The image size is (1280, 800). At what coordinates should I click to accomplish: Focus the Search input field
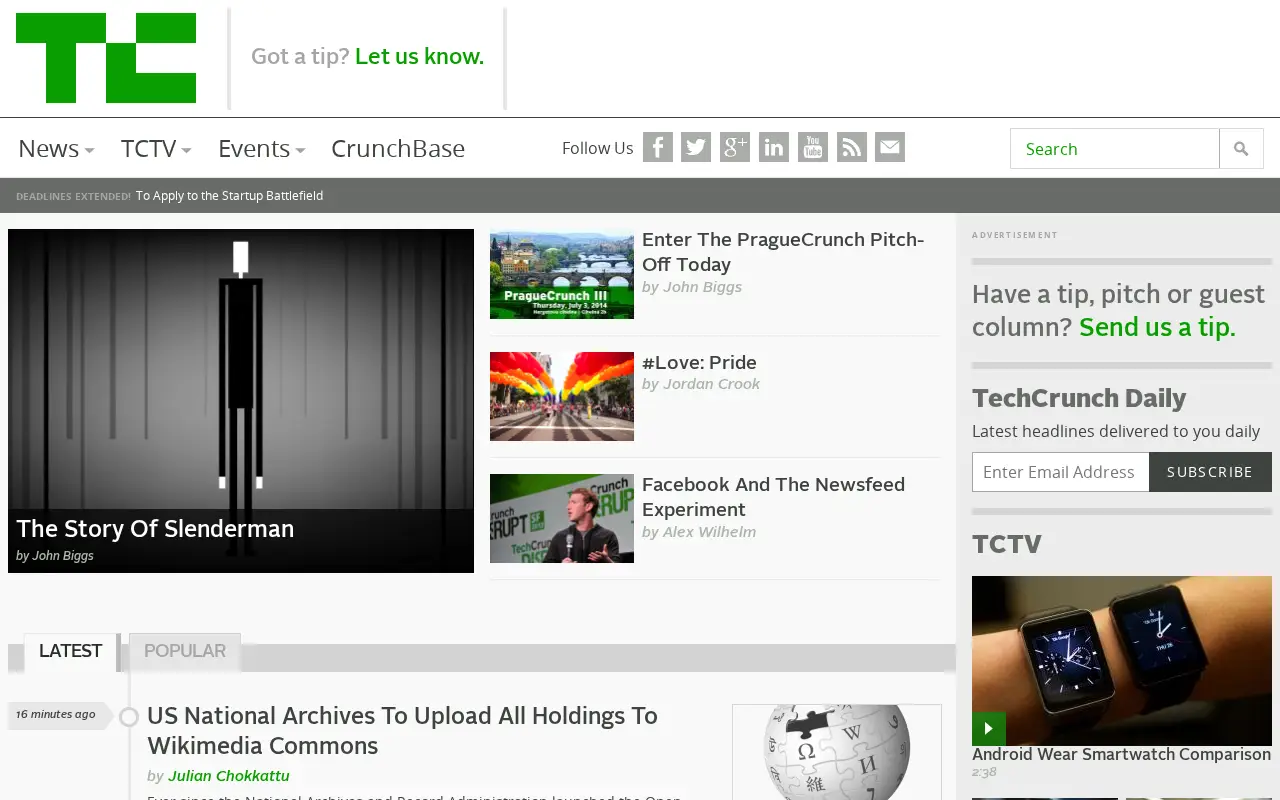[x=1115, y=149]
